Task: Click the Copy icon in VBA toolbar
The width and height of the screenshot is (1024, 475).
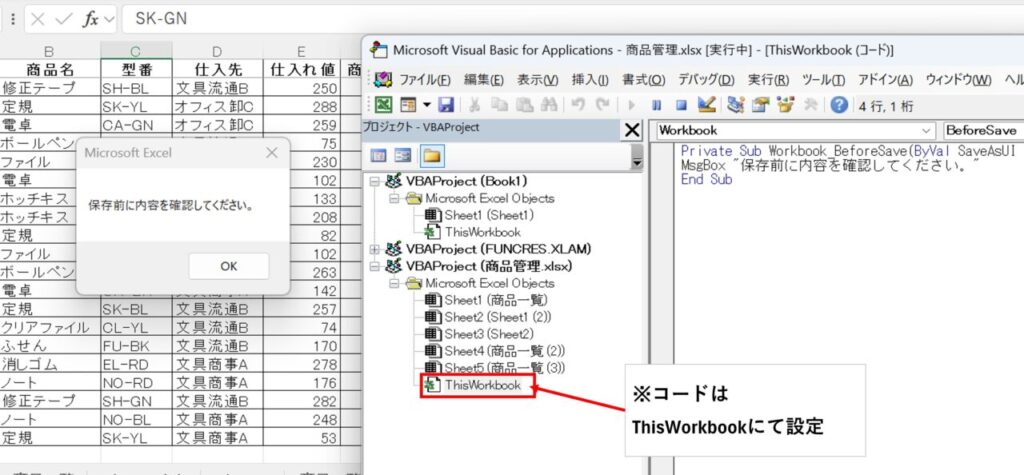Action: point(500,105)
